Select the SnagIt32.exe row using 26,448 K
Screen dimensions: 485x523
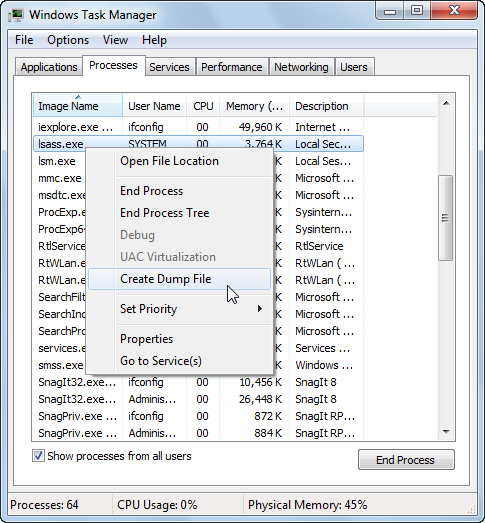(198, 399)
